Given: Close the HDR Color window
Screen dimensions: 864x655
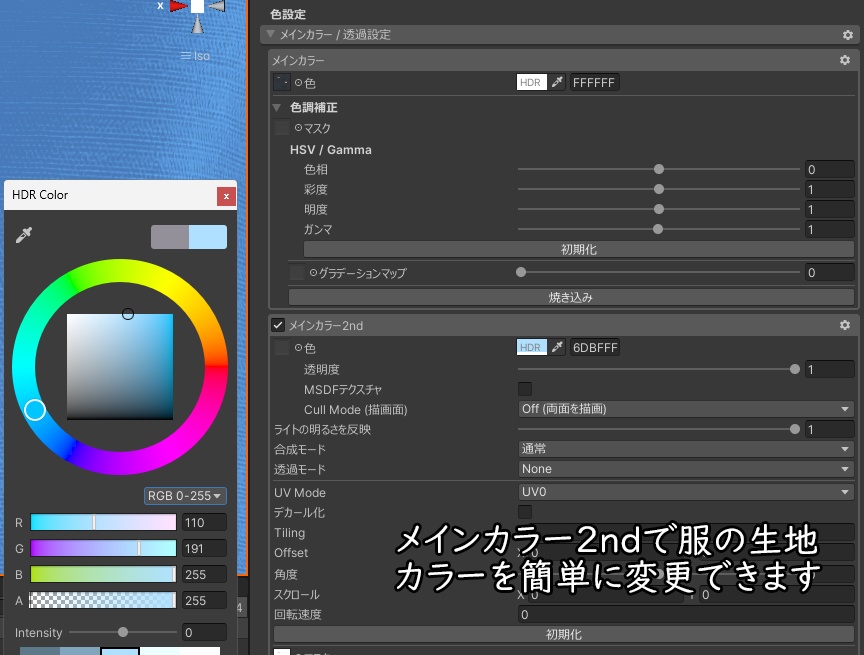Looking at the screenshot, I should pyautogui.click(x=226, y=196).
